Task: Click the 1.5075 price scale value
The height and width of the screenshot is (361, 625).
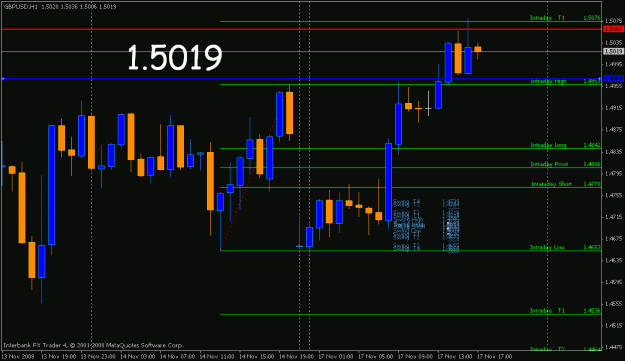Action: [x=614, y=21]
